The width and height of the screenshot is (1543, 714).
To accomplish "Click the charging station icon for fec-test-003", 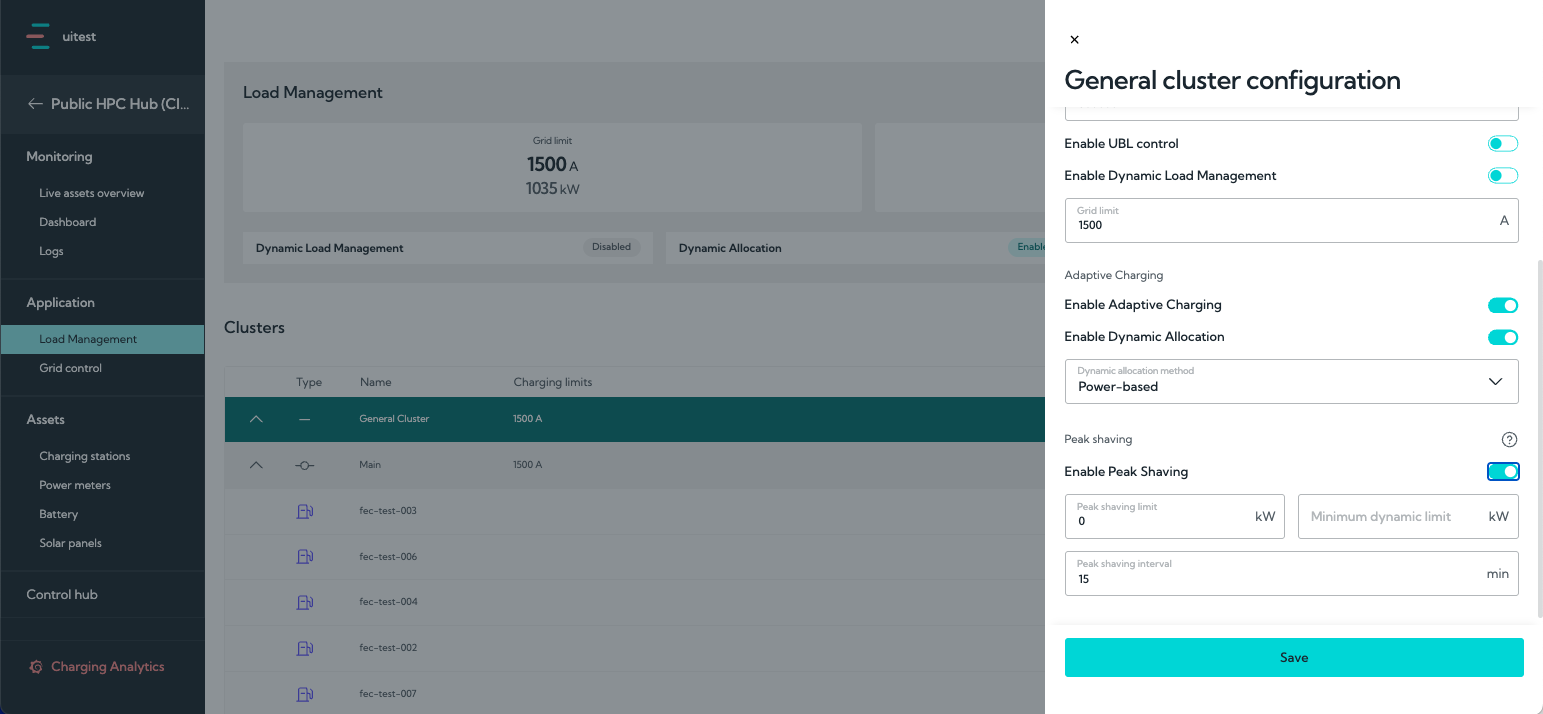I will tap(305, 511).
